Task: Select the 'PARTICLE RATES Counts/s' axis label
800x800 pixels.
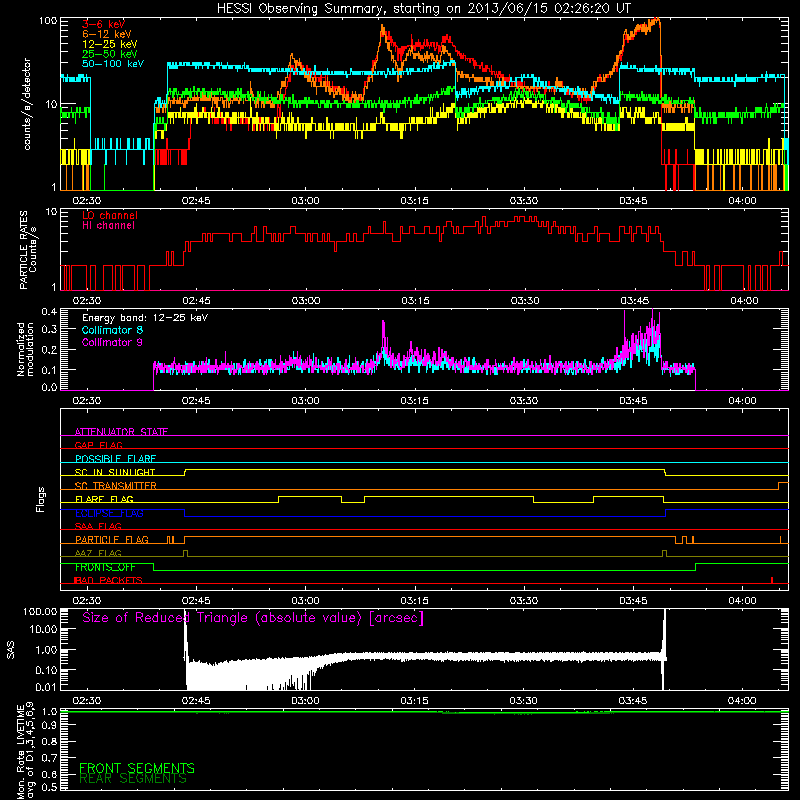Action: (28, 249)
